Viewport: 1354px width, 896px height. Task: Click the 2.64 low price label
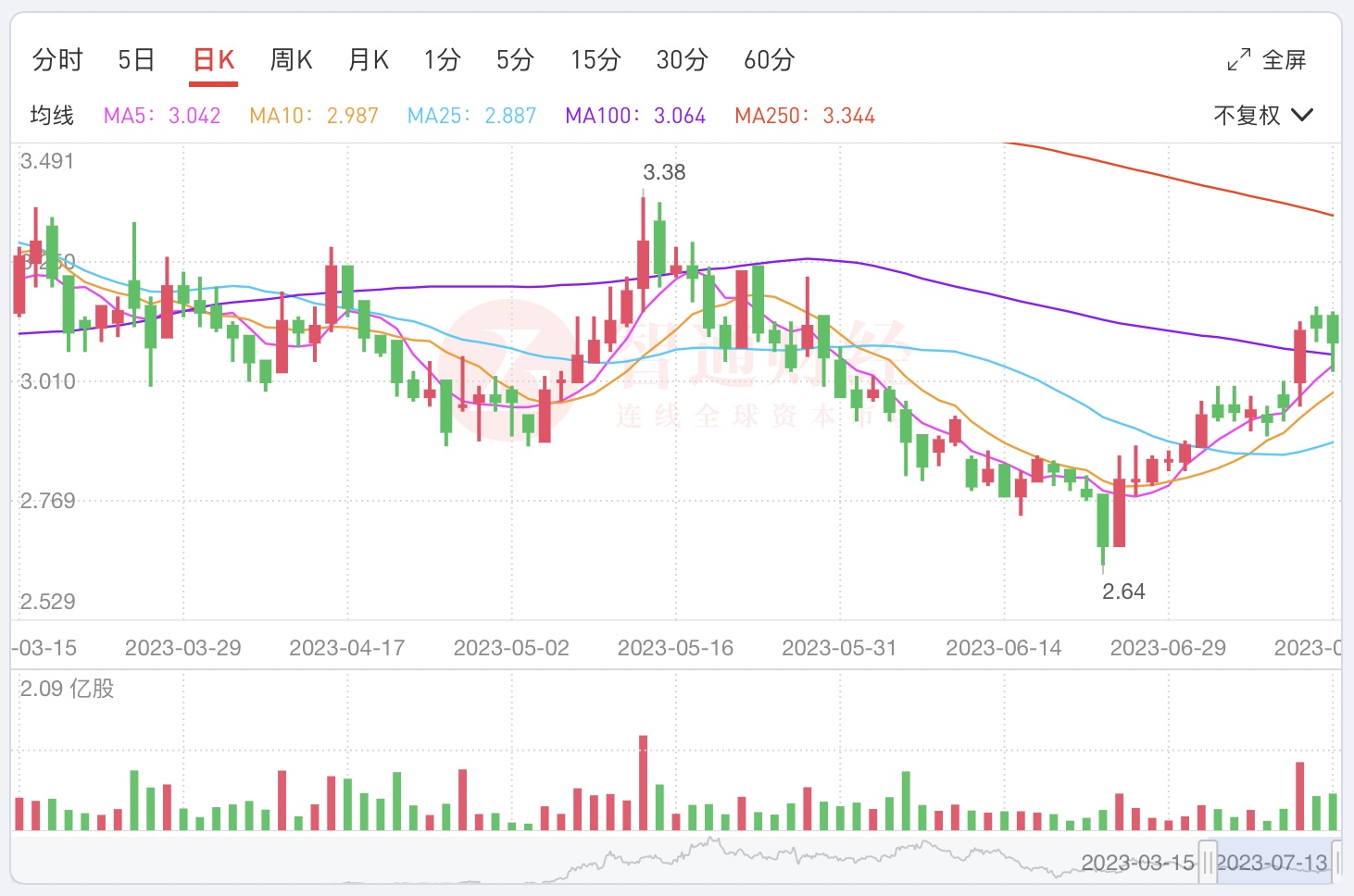[x=1123, y=591]
